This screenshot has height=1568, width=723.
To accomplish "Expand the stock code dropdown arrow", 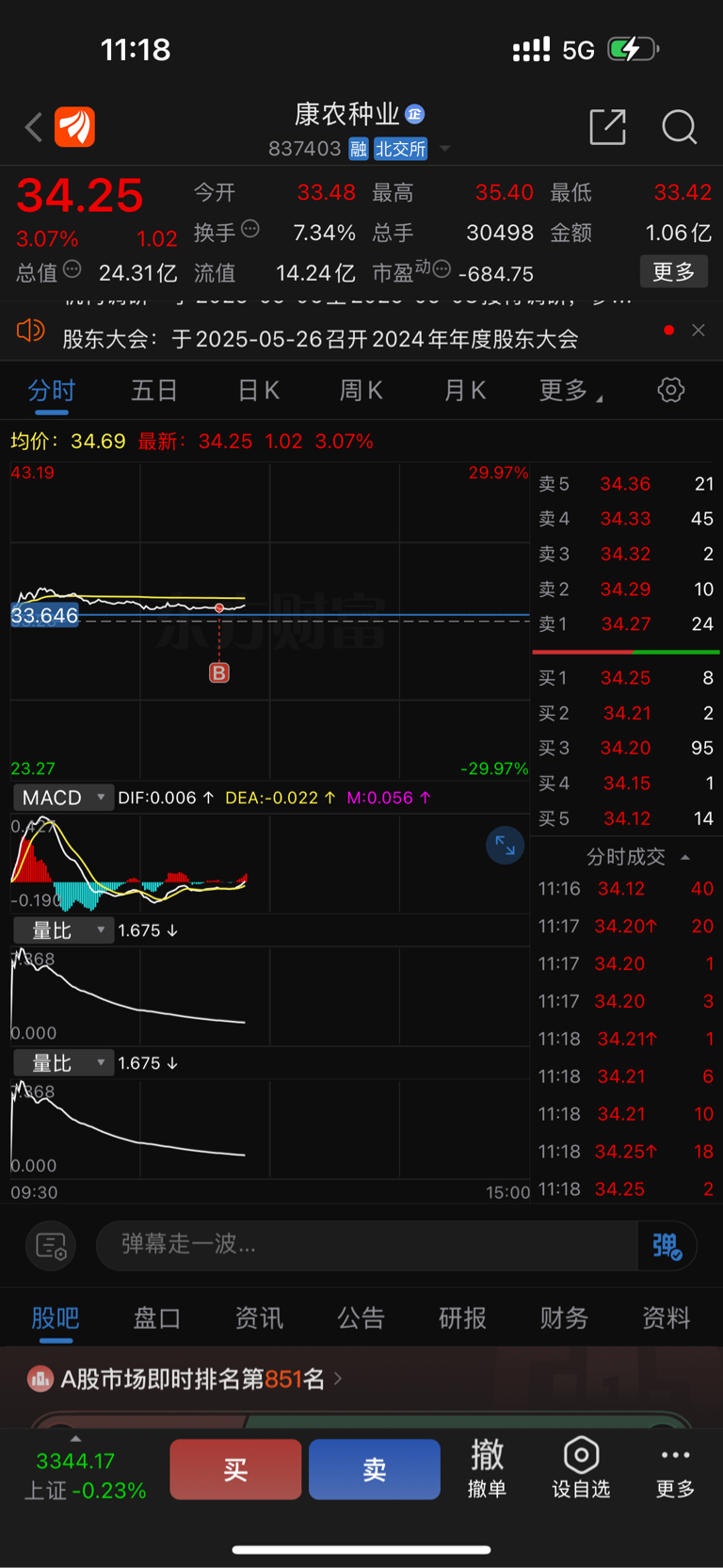I will [x=445, y=149].
